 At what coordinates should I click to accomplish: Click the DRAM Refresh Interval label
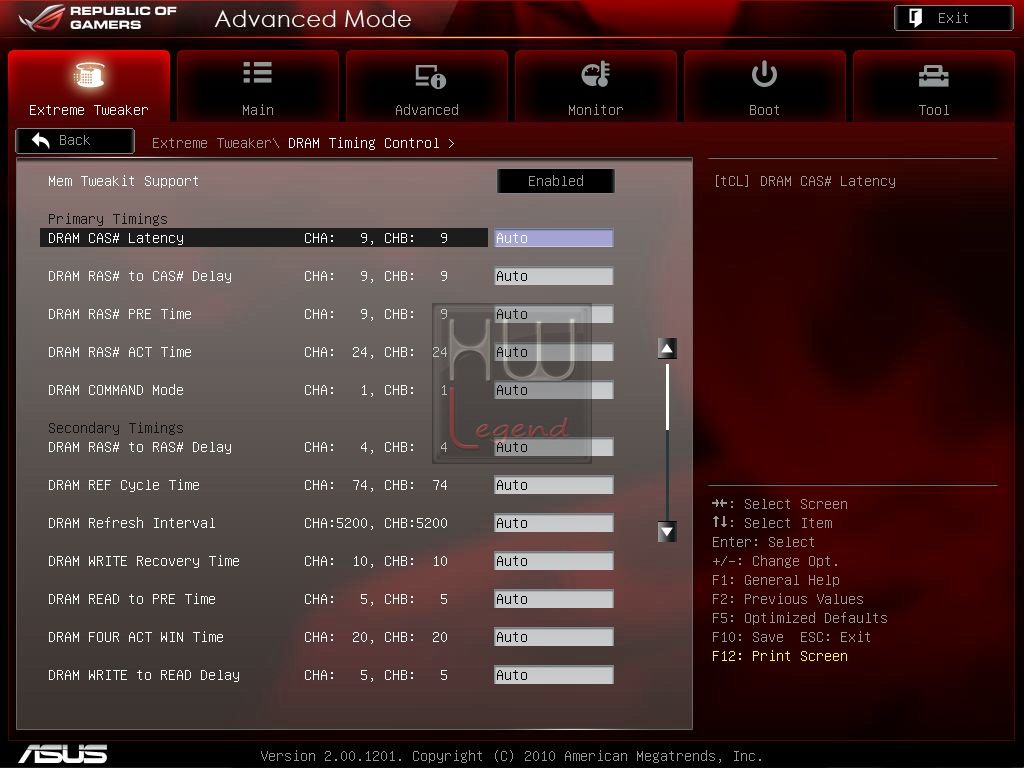tap(131, 523)
